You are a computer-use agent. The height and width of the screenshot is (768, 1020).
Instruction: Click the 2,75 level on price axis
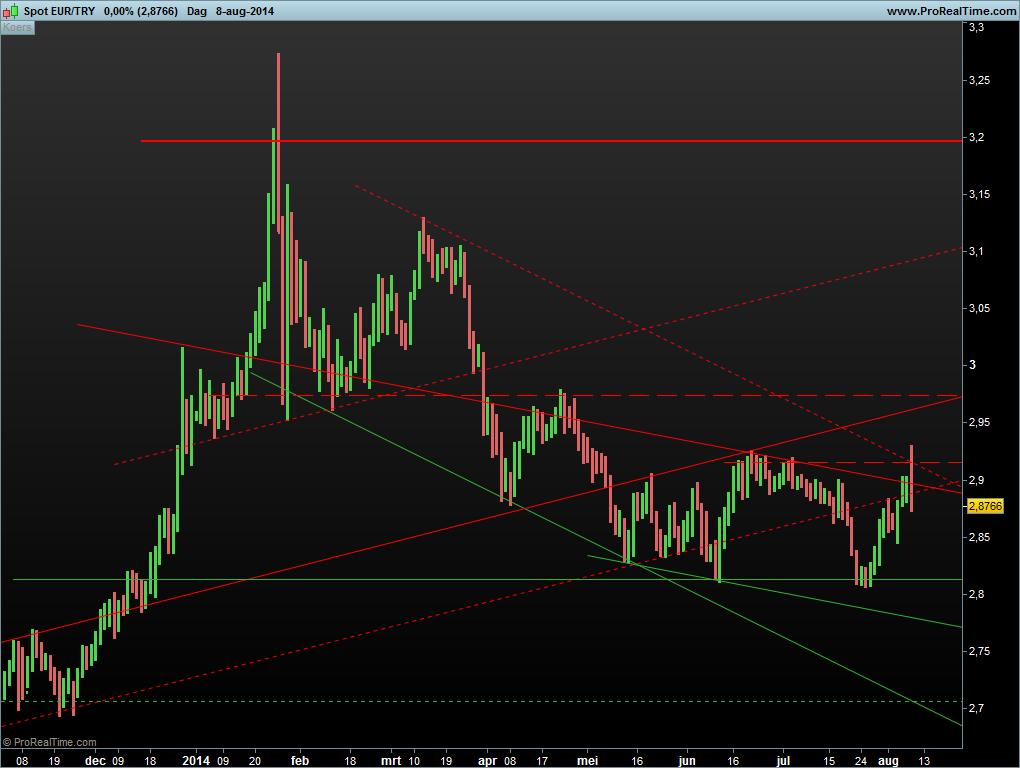pyautogui.click(x=979, y=651)
